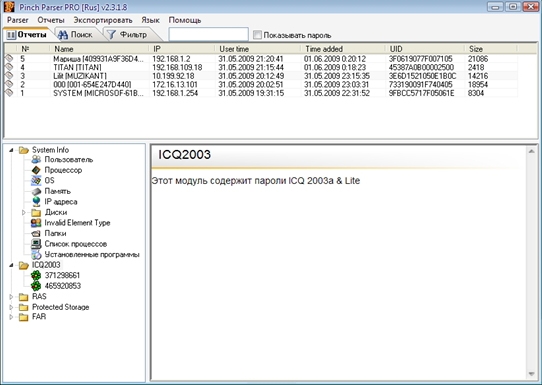Click the tag icon of report 3
This screenshot has height=385, width=542.
[x=9, y=75]
